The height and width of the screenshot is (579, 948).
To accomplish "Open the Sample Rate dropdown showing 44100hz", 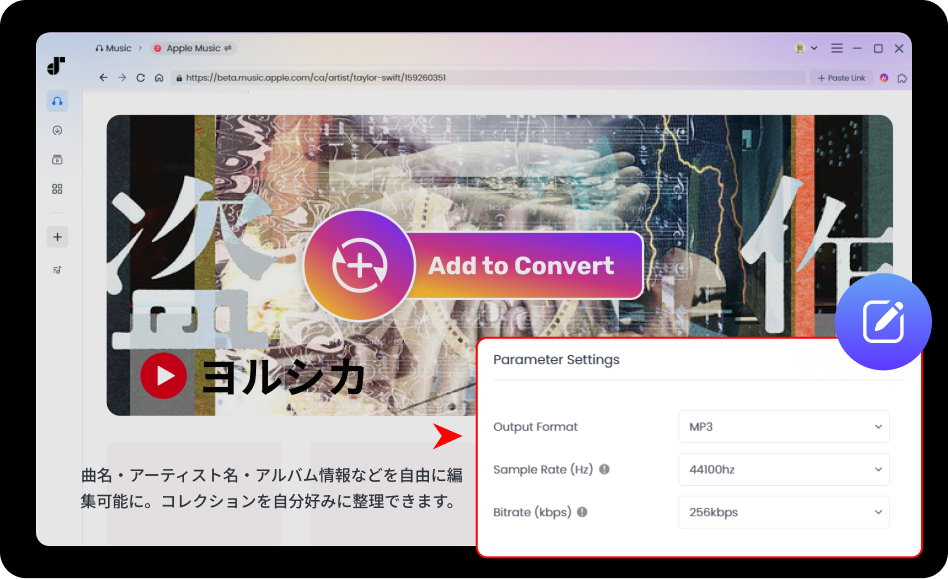I will coord(784,470).
